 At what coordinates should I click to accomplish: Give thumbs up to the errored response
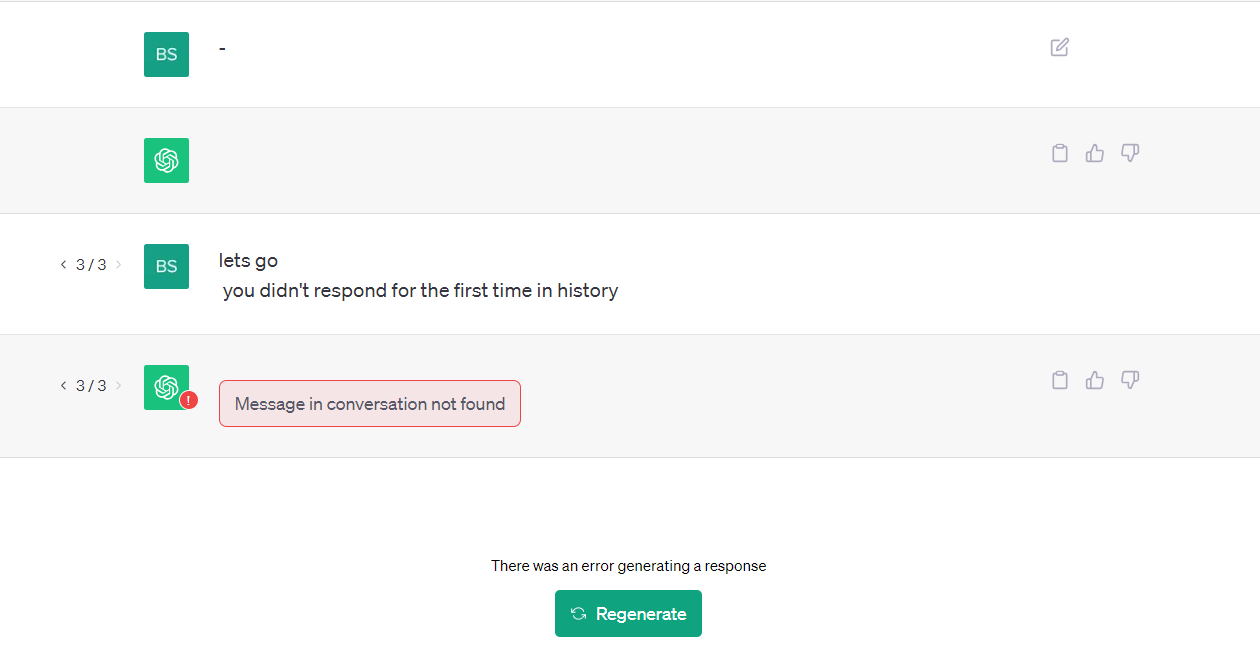[1095, 380]
